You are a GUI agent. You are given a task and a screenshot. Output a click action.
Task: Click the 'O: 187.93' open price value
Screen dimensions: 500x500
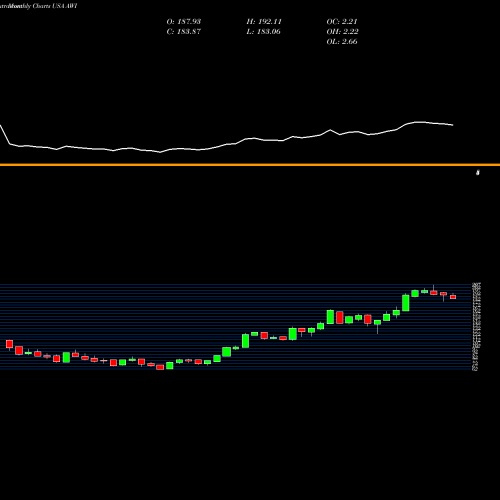[184, 22]
